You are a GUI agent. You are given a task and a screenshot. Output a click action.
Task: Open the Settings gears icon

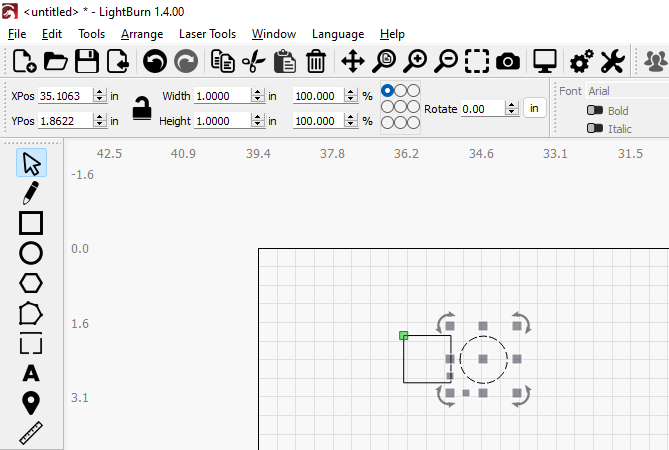pyautogui.click(x=582, y=61)
